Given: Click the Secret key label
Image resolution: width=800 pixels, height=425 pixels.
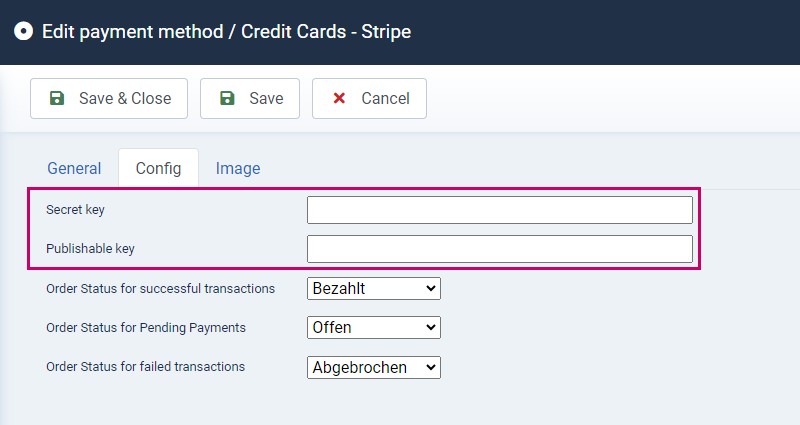Looking at the screenshot, I should pyautogui.click(x=76, y=210).
